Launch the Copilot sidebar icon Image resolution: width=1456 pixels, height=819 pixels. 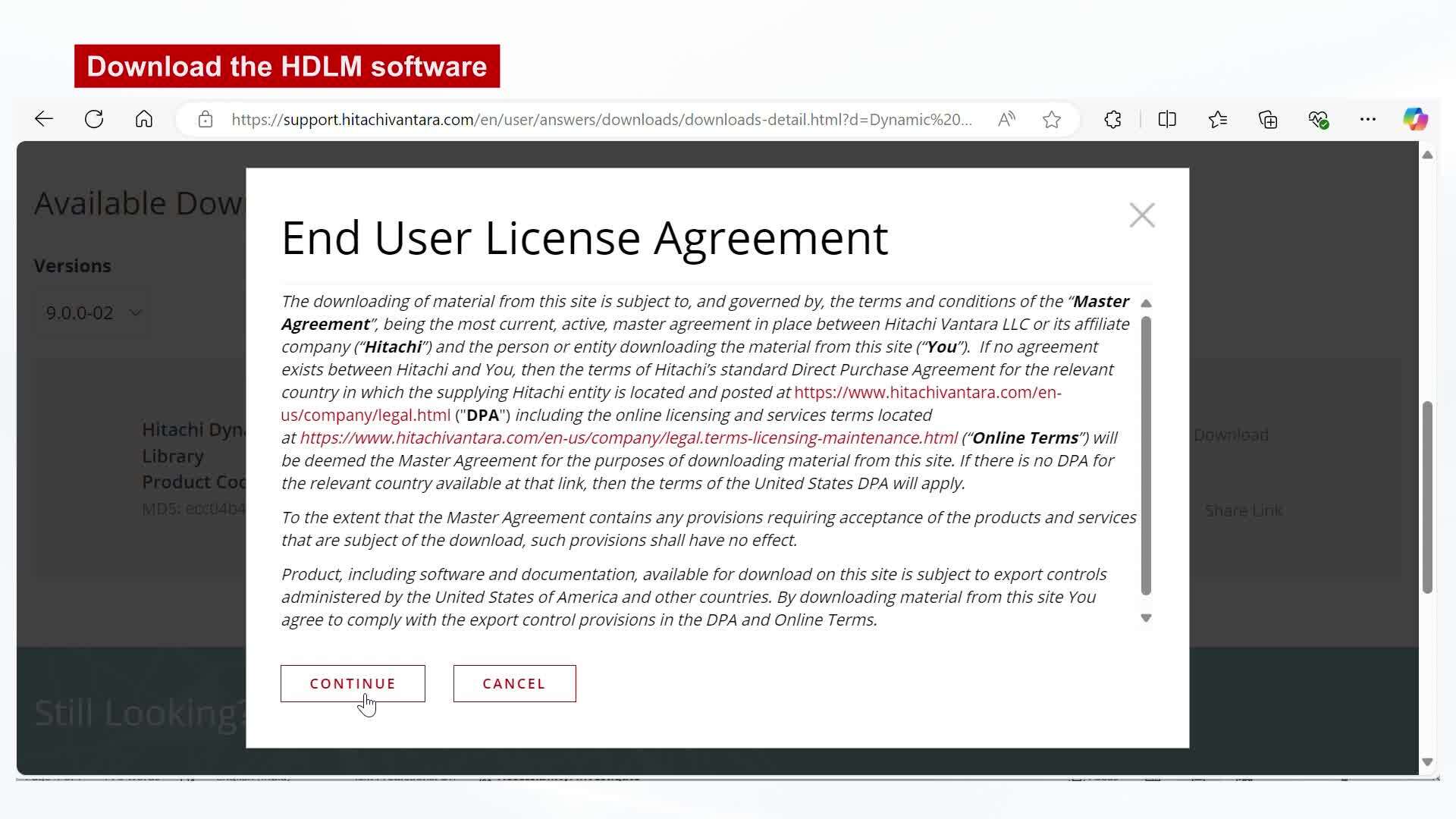click(1415, 119)
